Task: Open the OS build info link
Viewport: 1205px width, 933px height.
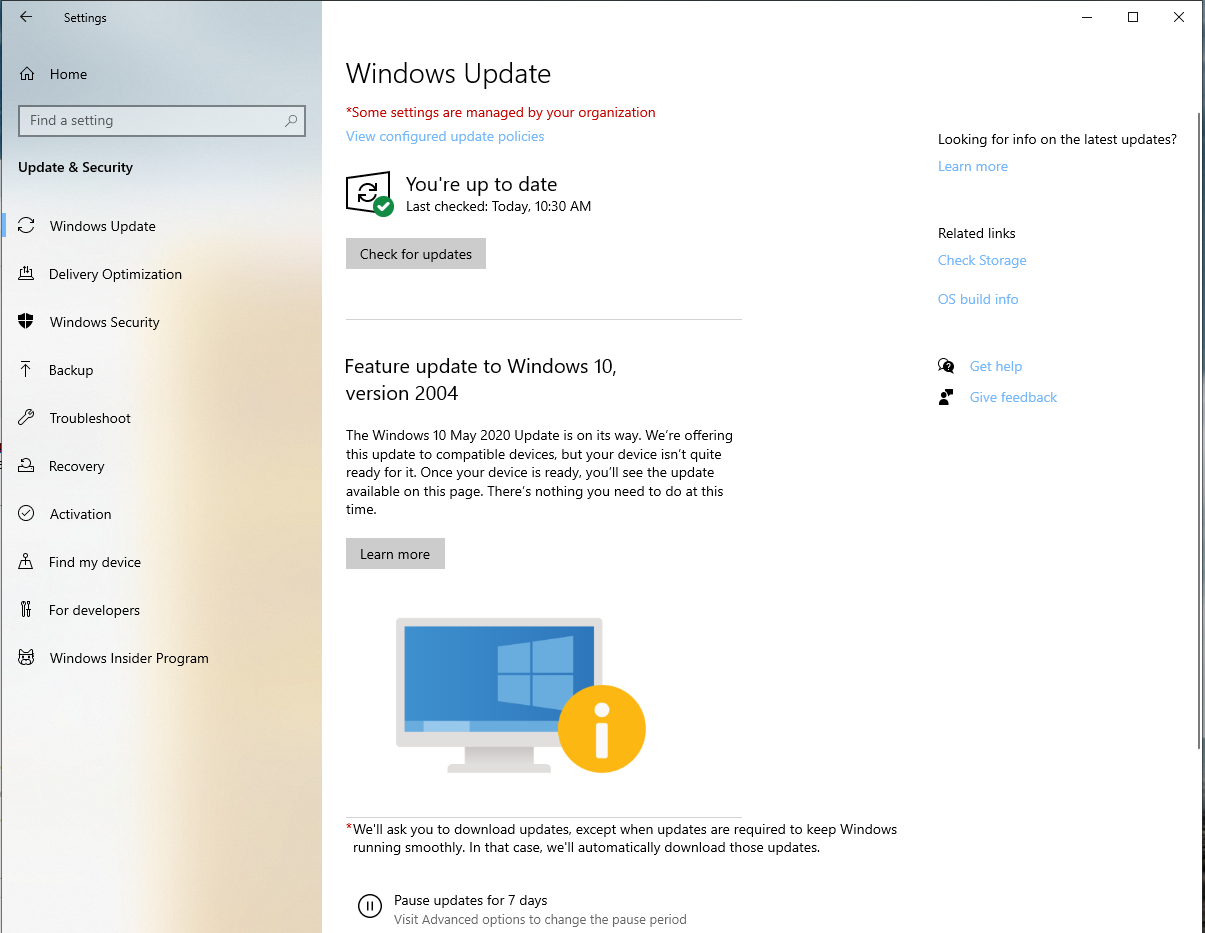Action: [x=978, y=299]
